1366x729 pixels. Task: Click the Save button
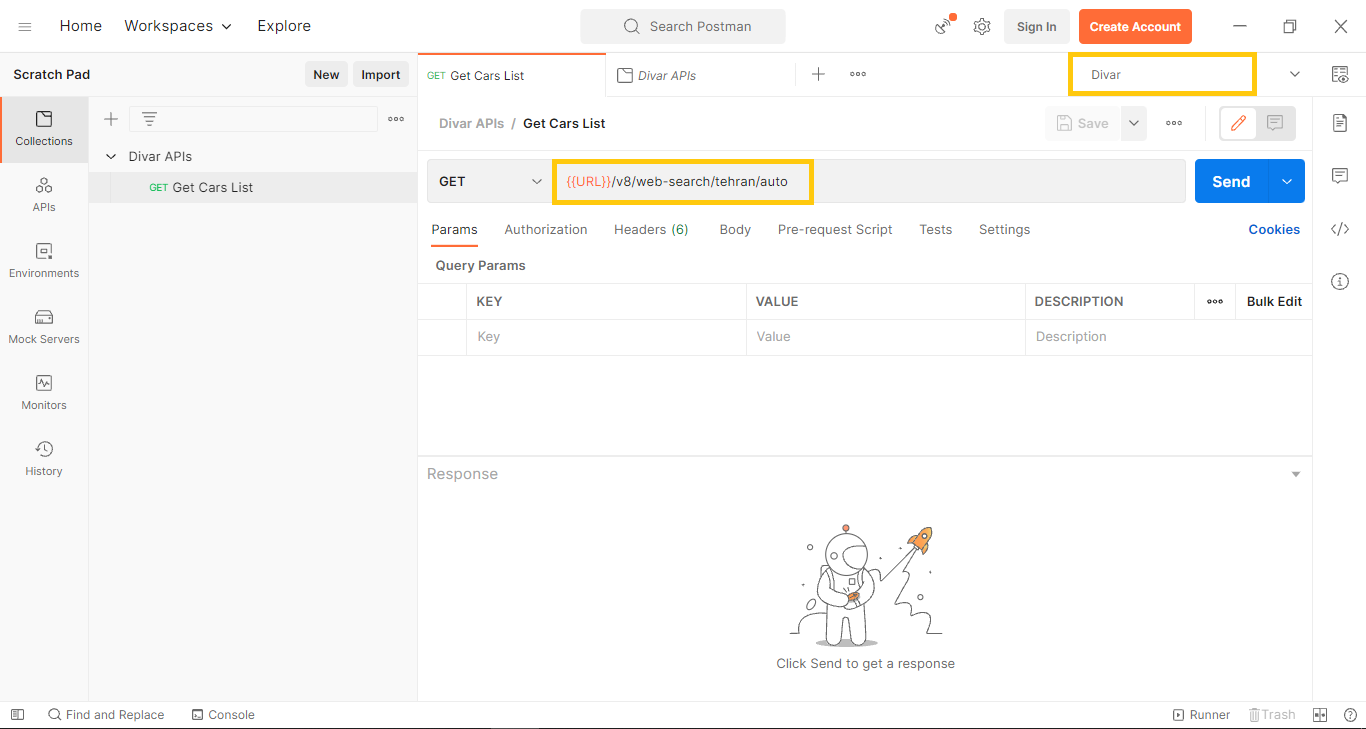coord(1083,123)
